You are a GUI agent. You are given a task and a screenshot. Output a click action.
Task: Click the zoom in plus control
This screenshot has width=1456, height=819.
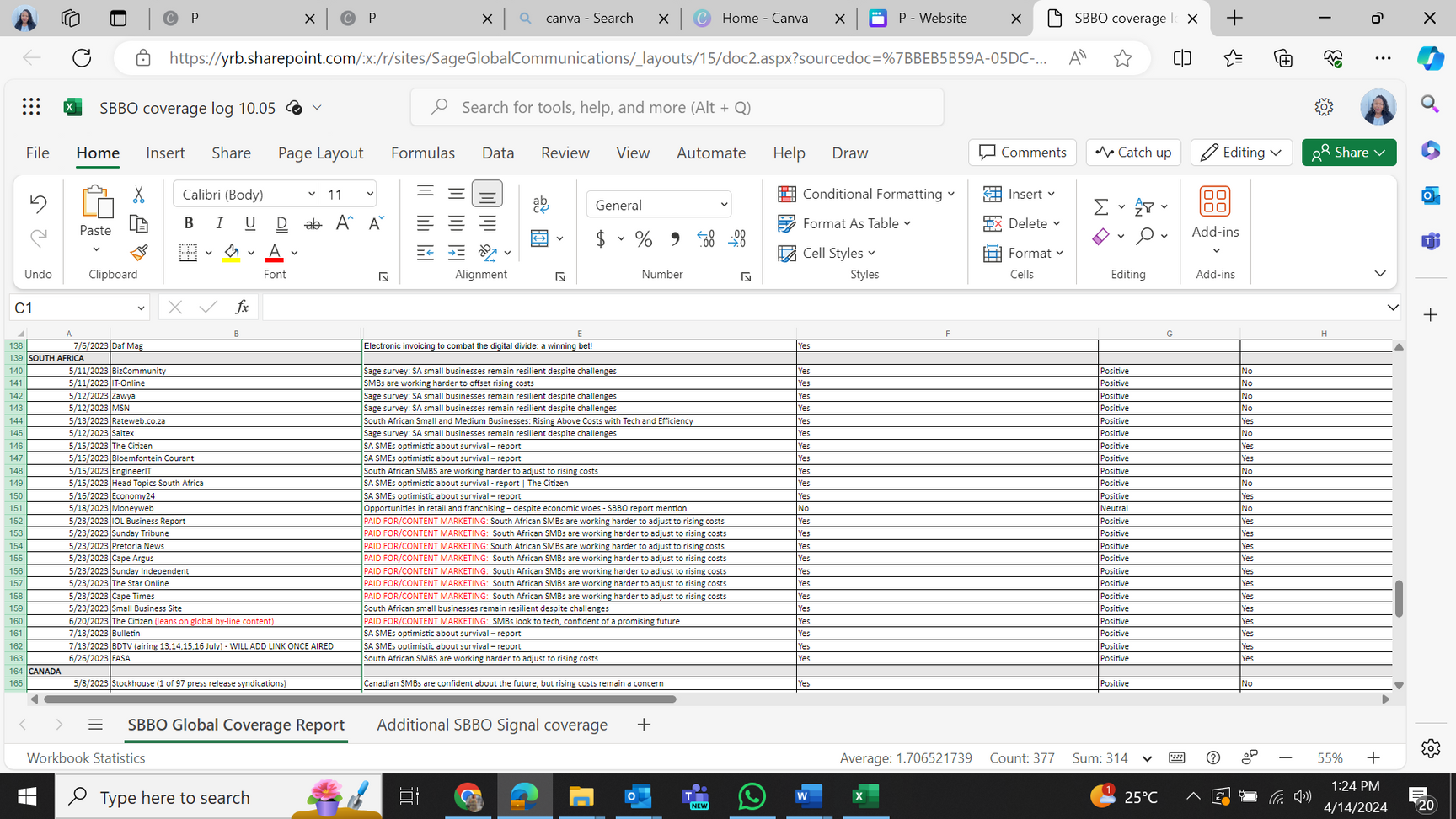click(x=1373, y=758)
